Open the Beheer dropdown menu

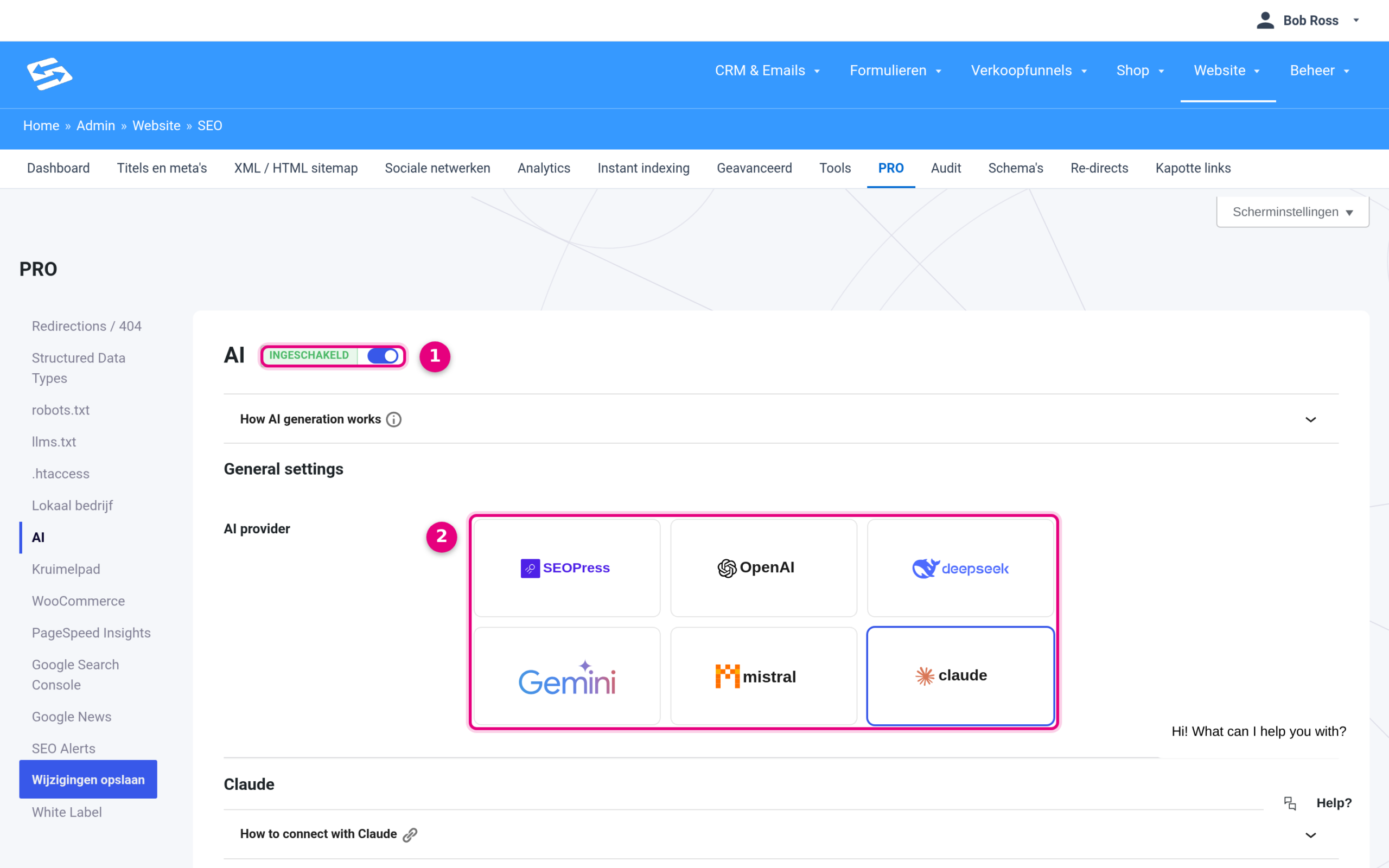[1320, 71]
